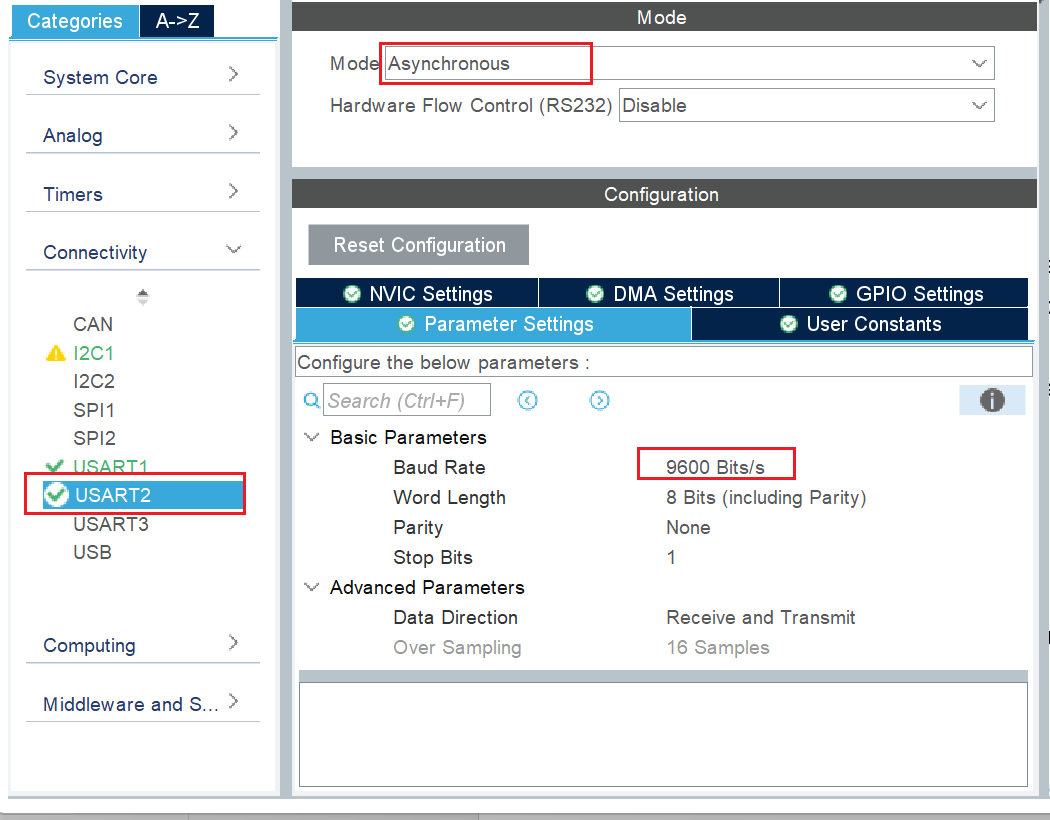The height and width of the screenshot is (820, 1050).
Task: Go to next search result arrow
Action: tap(599, 401)
